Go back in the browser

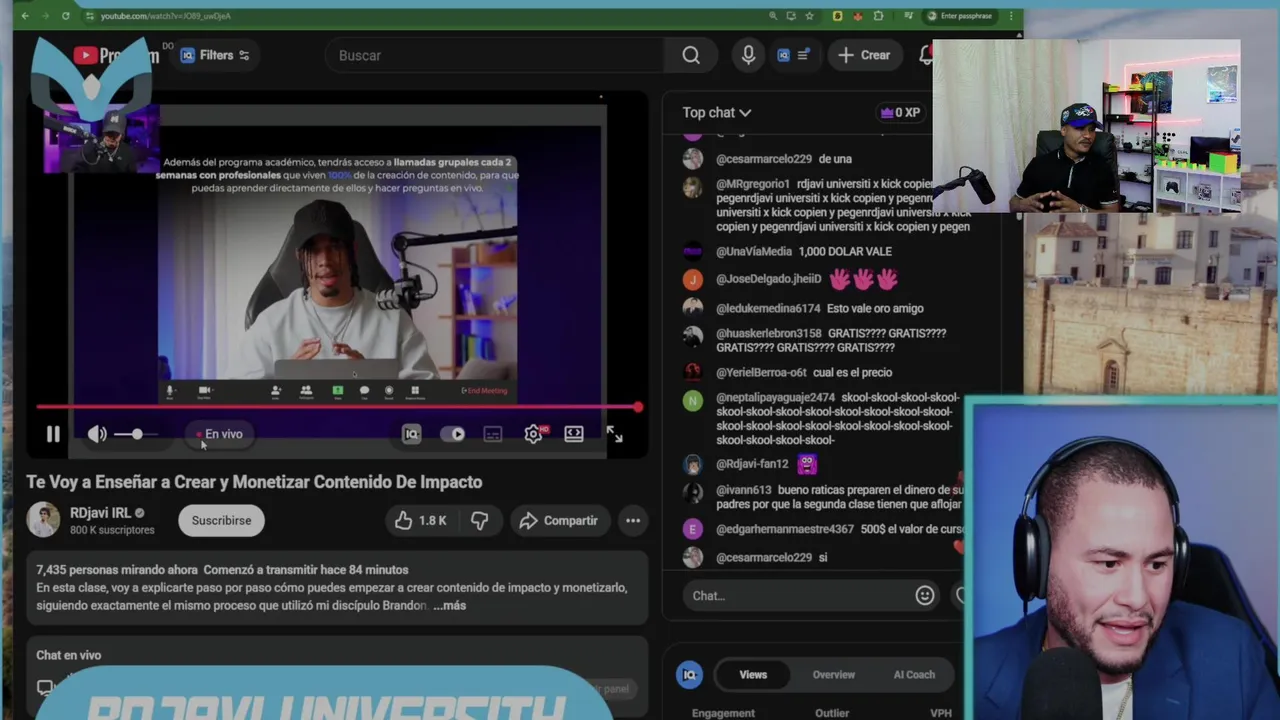click(25, 16)
